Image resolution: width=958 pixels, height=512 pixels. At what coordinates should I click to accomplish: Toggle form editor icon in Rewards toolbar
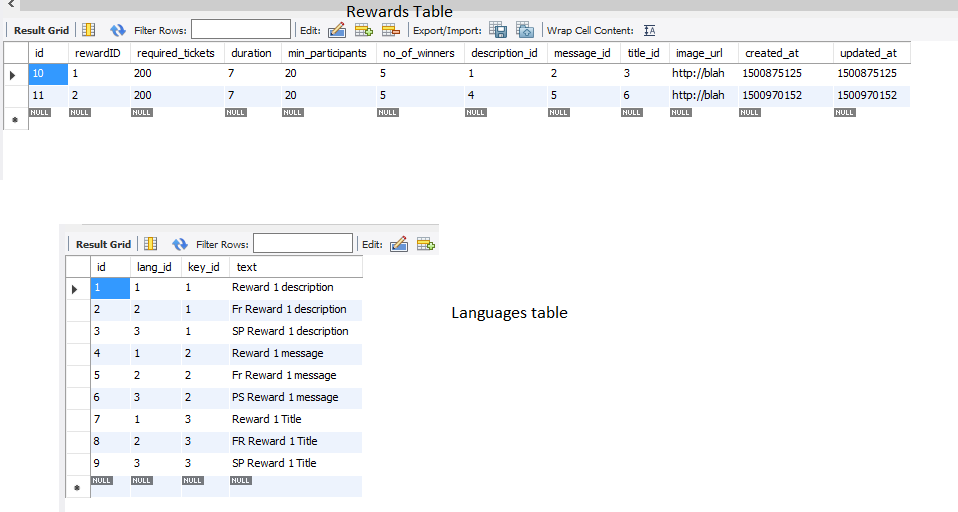click(x=89, y=30)
